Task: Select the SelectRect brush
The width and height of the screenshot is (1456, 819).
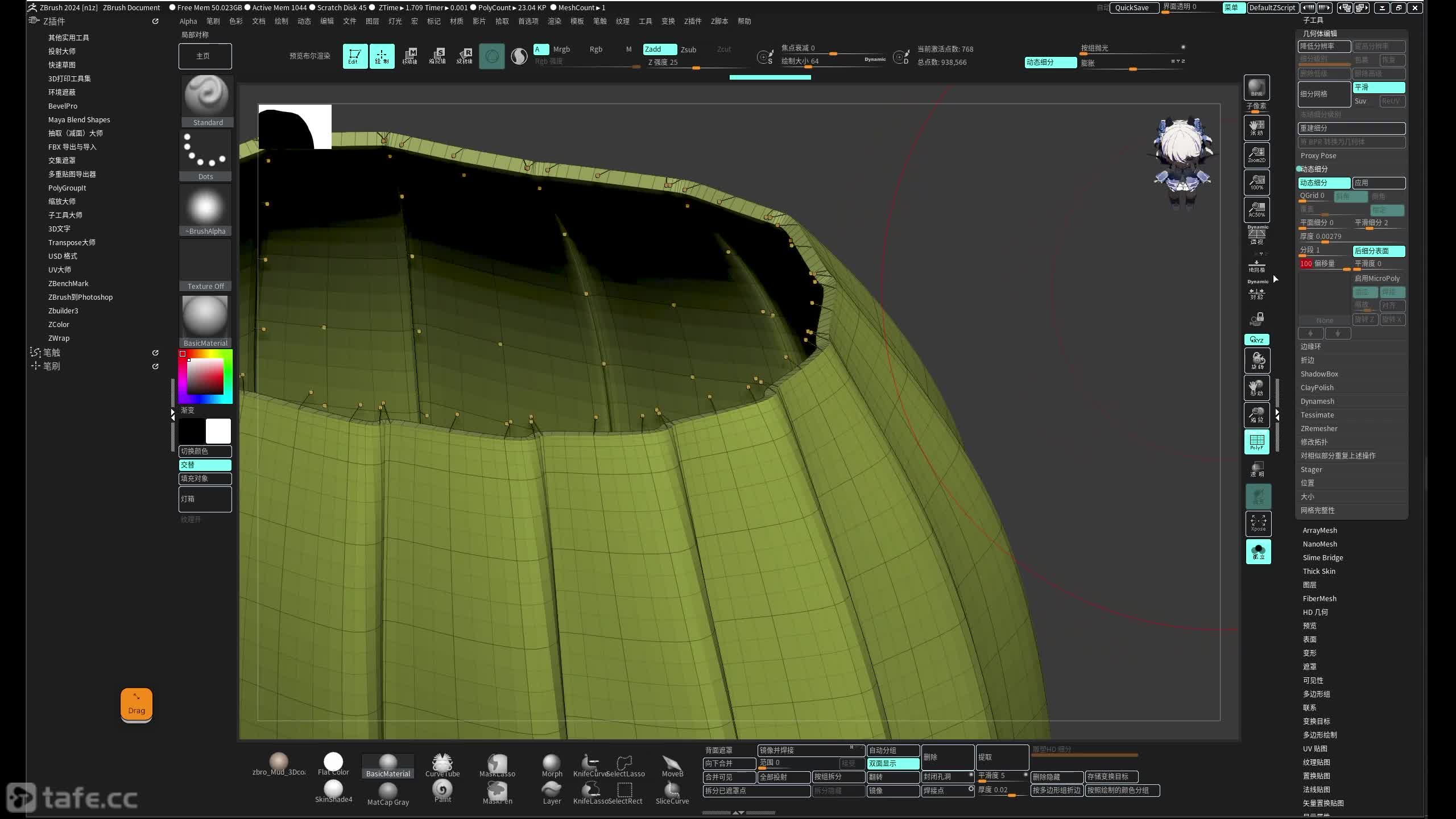Action: [x=625, y=793]
